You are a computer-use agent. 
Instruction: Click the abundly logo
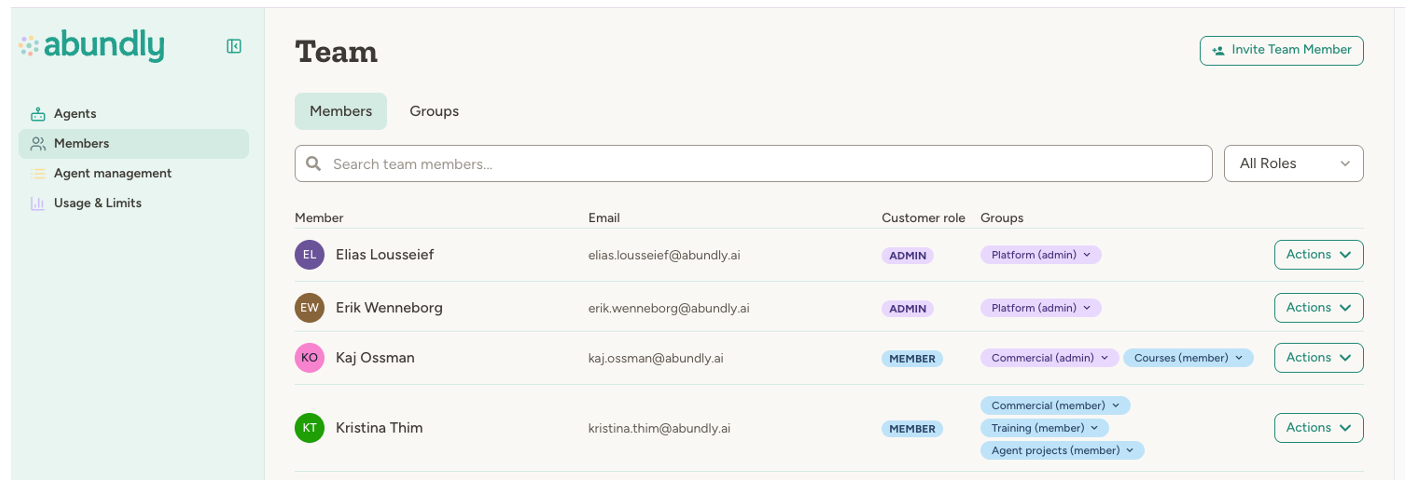click(x=92, y=46)
